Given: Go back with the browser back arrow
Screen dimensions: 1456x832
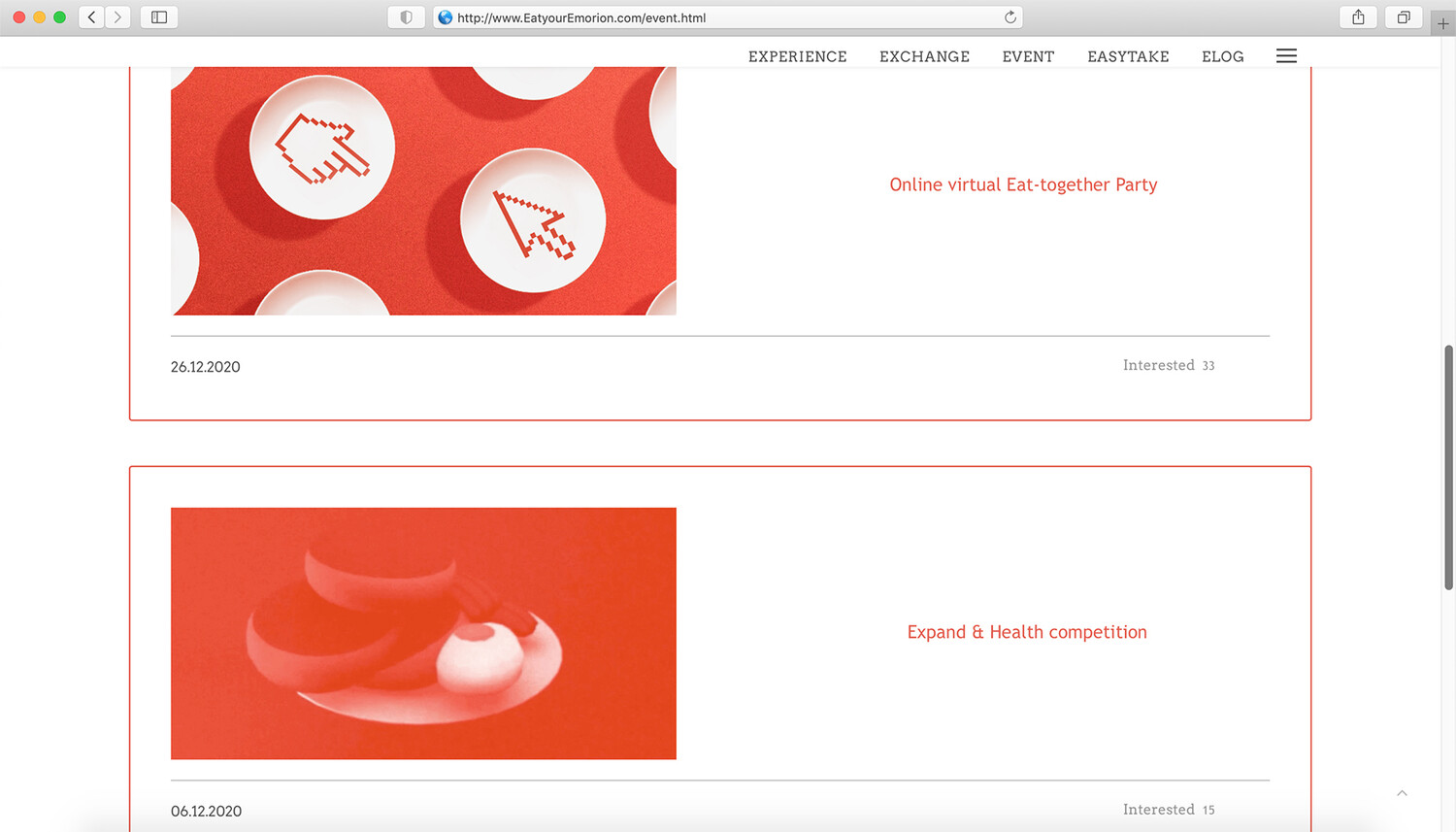Looking at the screenshot, I should click(x=92, y=17).
